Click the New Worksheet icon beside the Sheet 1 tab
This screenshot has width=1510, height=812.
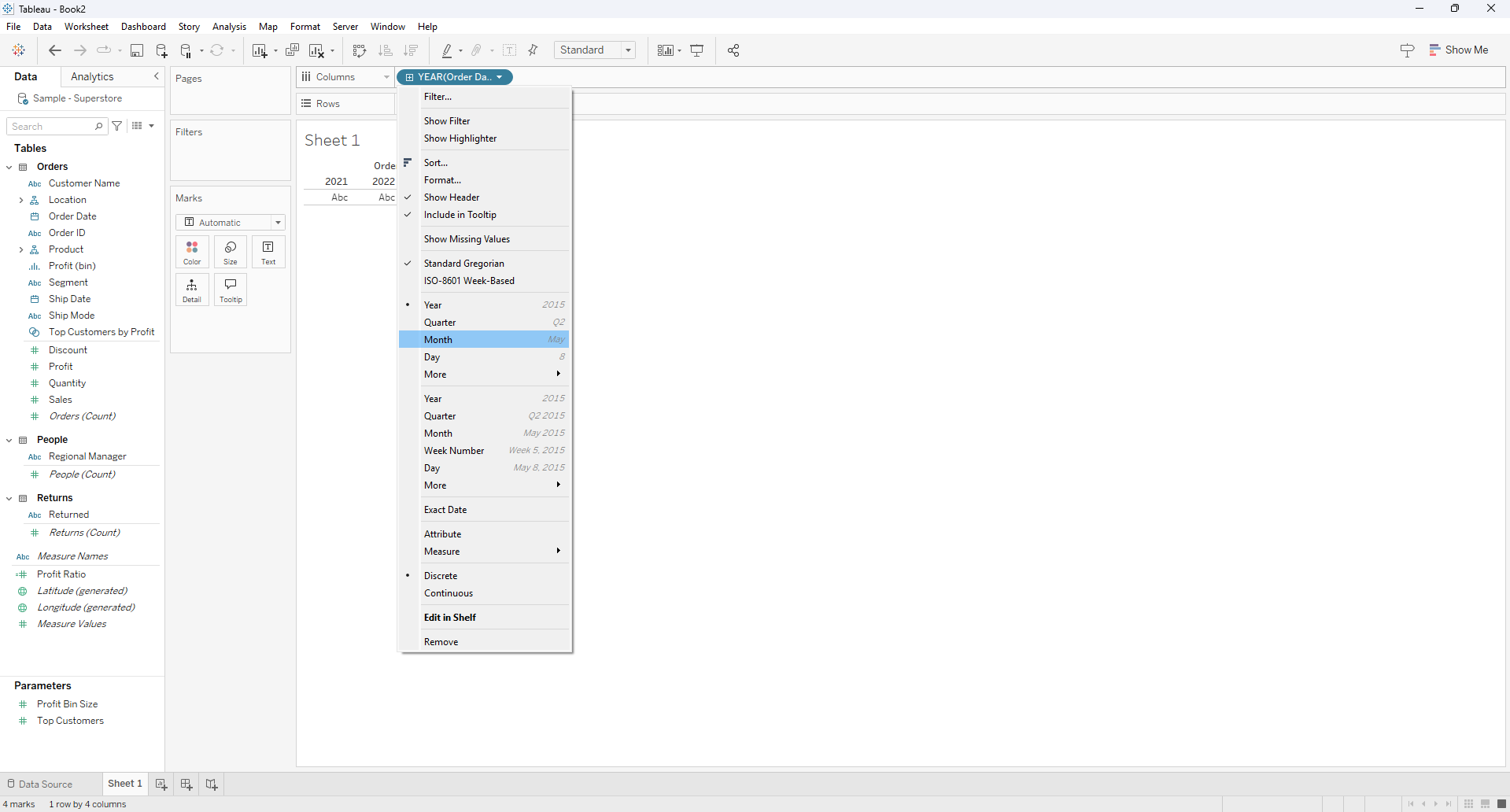click(161, 784)
